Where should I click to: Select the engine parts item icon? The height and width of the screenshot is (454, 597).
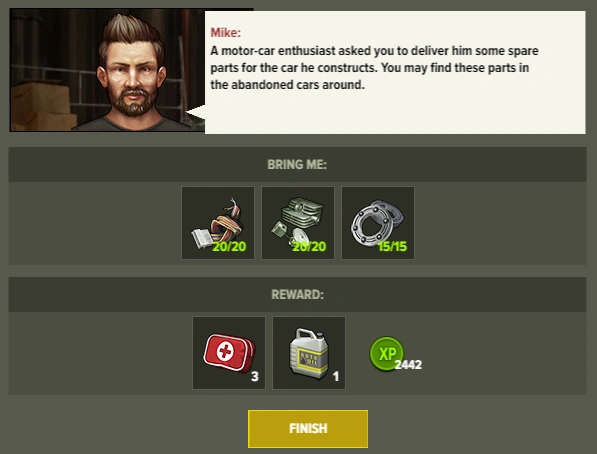click(x=298, y=223)
